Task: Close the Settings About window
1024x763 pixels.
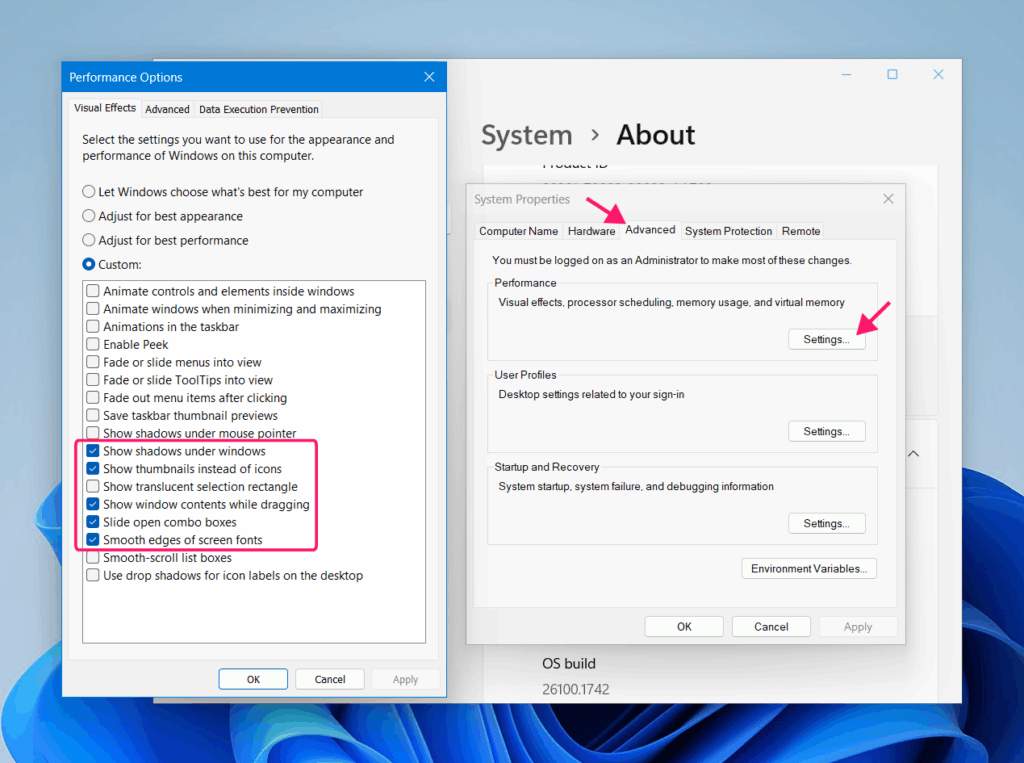Action: tap(938, 74)
